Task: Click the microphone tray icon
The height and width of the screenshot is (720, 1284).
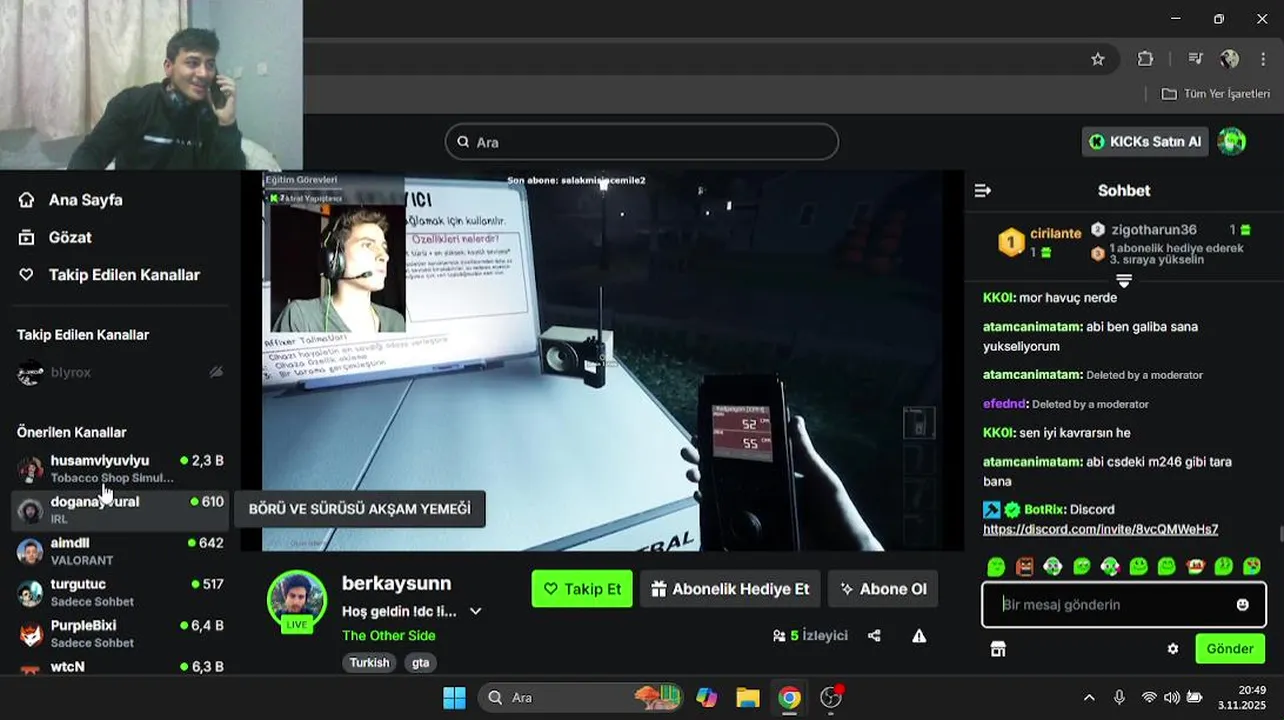Action: pos(1119,697)
